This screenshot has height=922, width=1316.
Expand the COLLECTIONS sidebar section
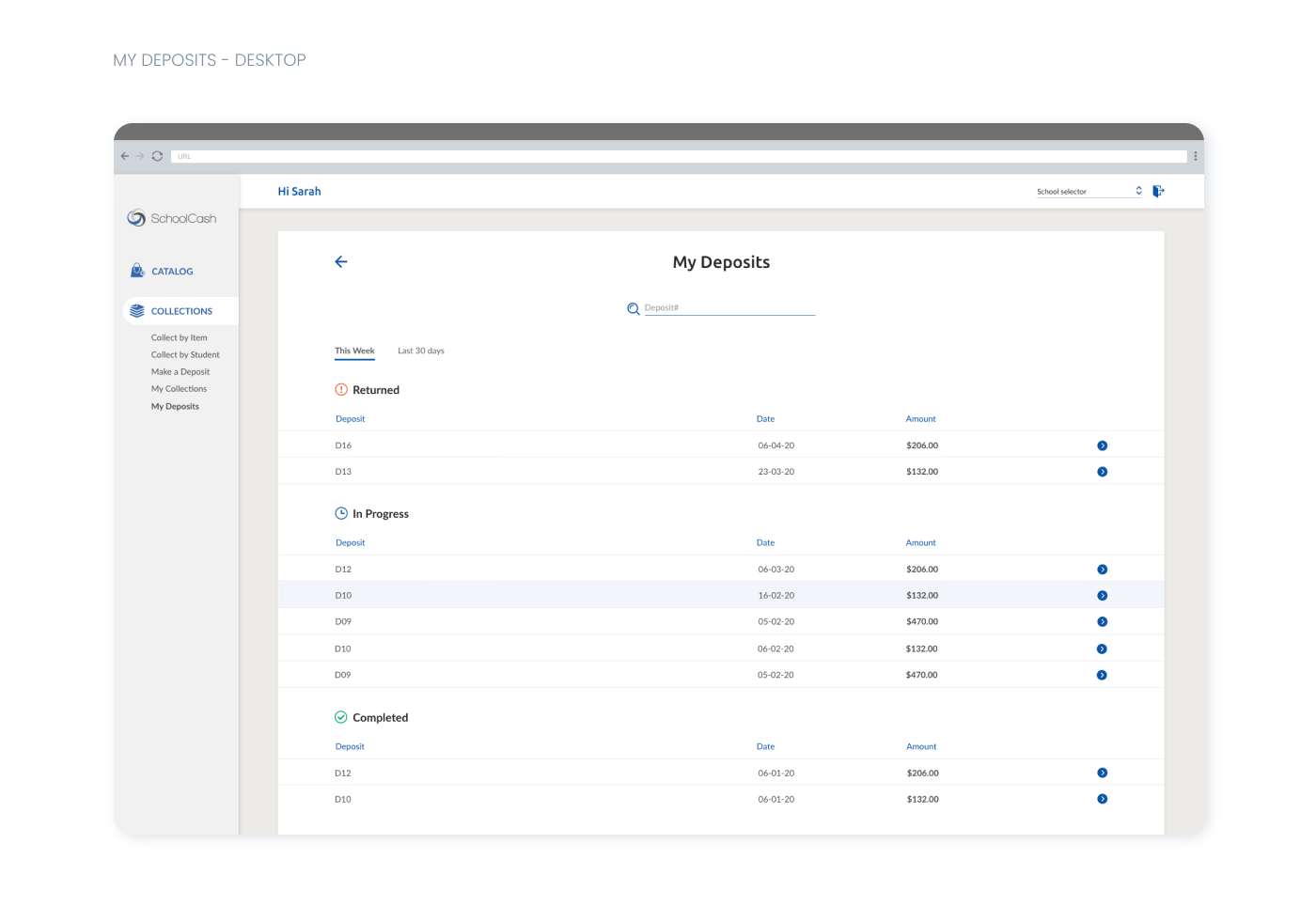click(x=181, y=311)
